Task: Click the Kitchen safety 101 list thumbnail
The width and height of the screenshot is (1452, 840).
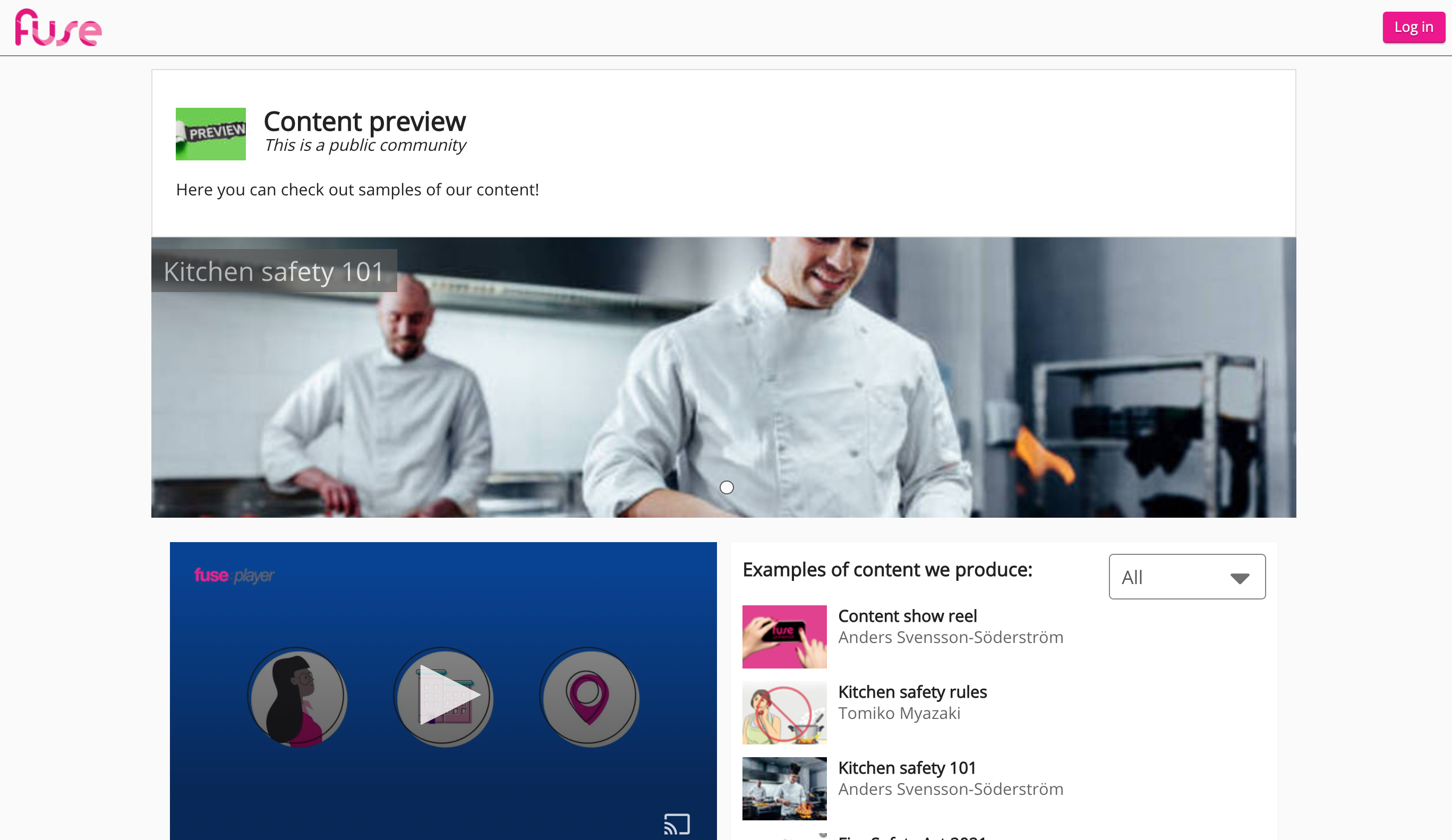Action: (x=784, y=788)
